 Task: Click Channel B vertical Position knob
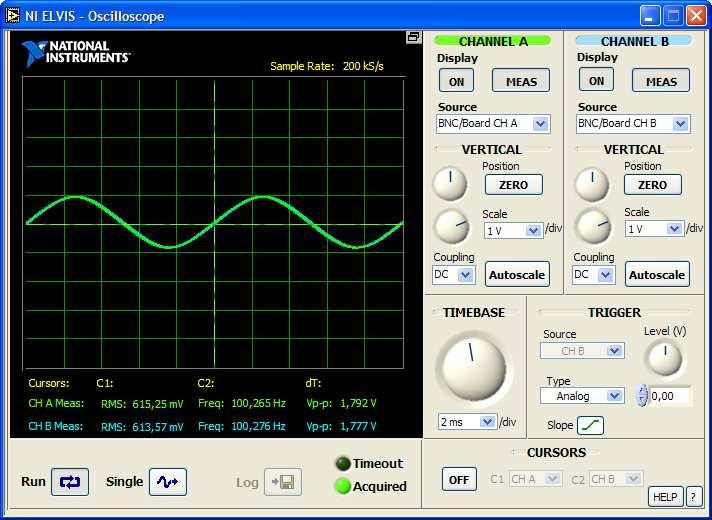tap(592, 183)
